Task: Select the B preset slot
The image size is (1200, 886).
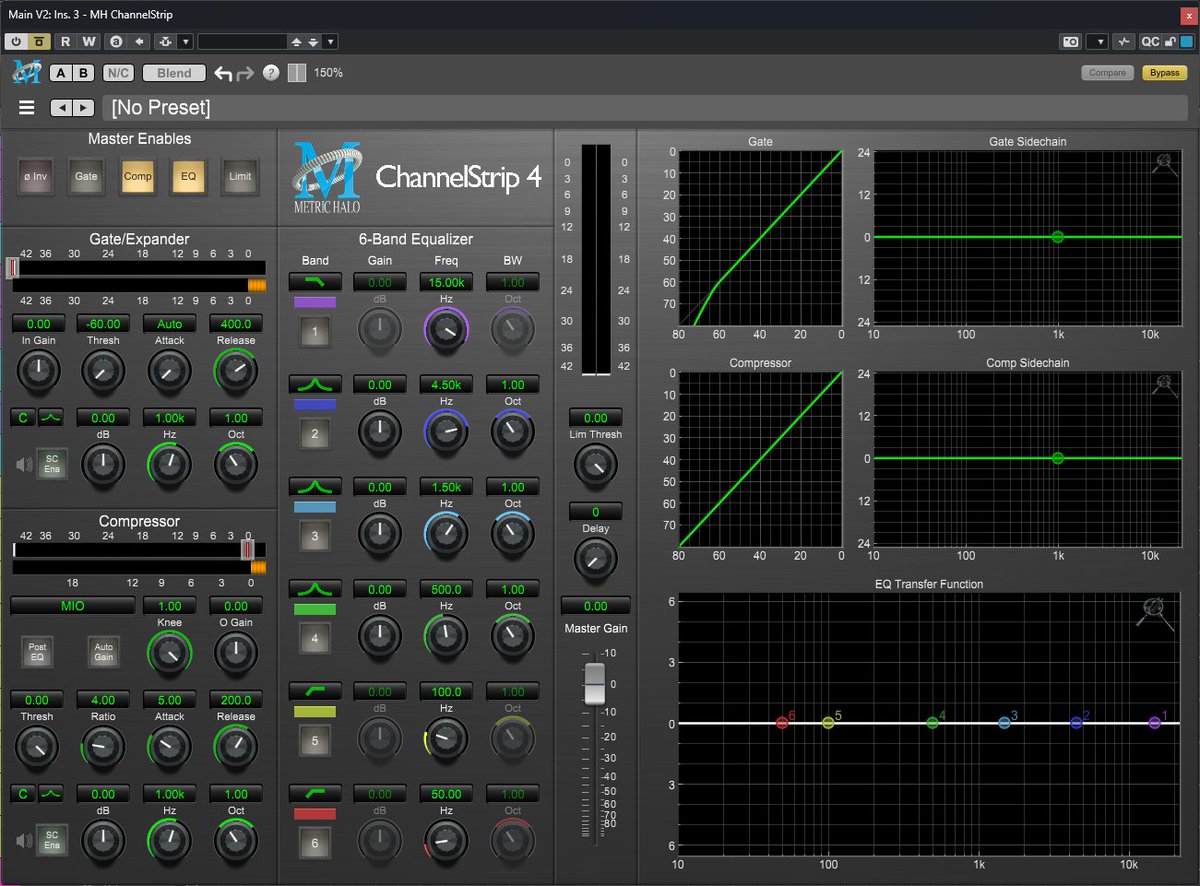Action: 84,73
